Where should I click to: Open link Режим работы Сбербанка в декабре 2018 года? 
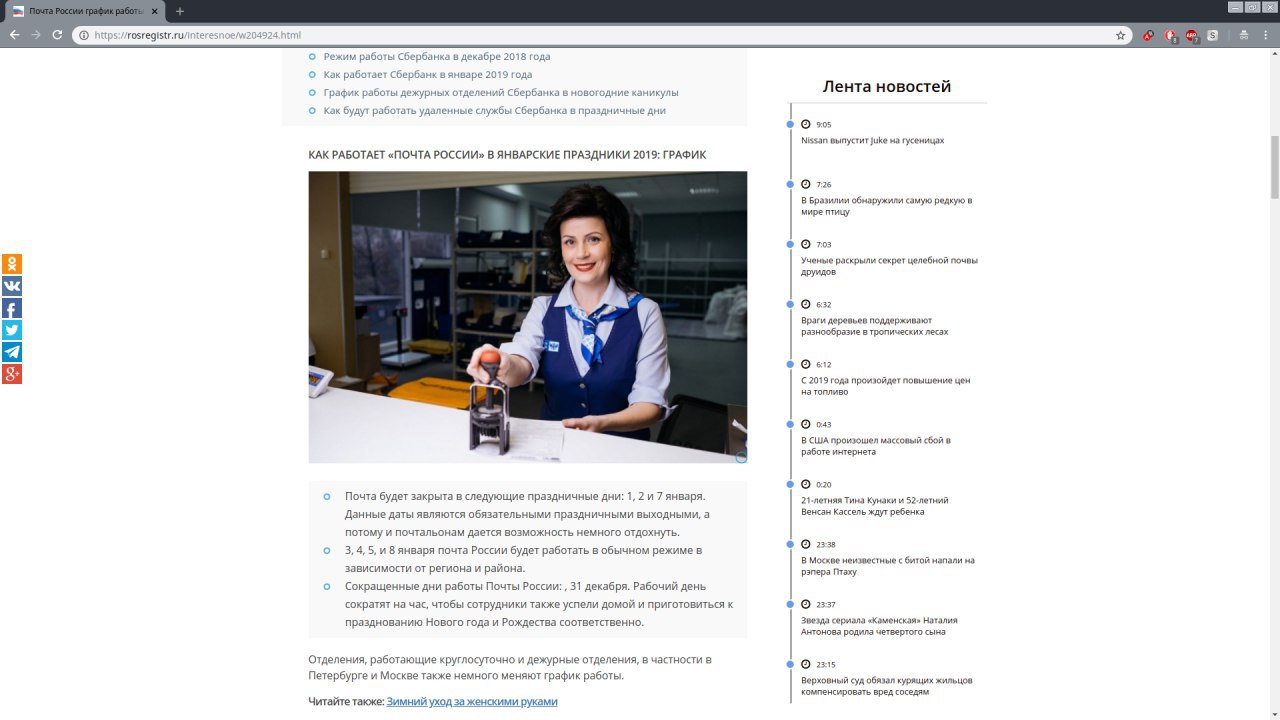pyautogui.click(x=437, y=56)
